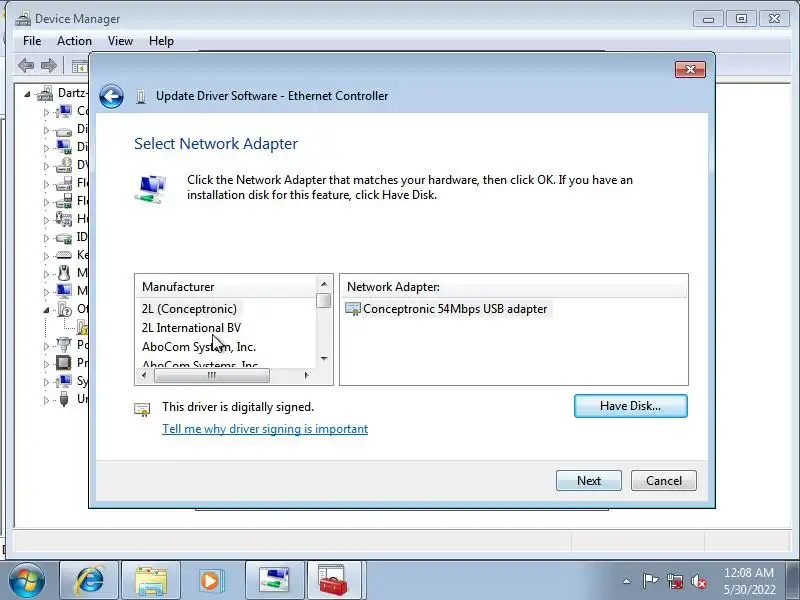Click the Have Disk button
Image resolution: width=800 pixels, height=600 pixels.
[x=631, y=406]
